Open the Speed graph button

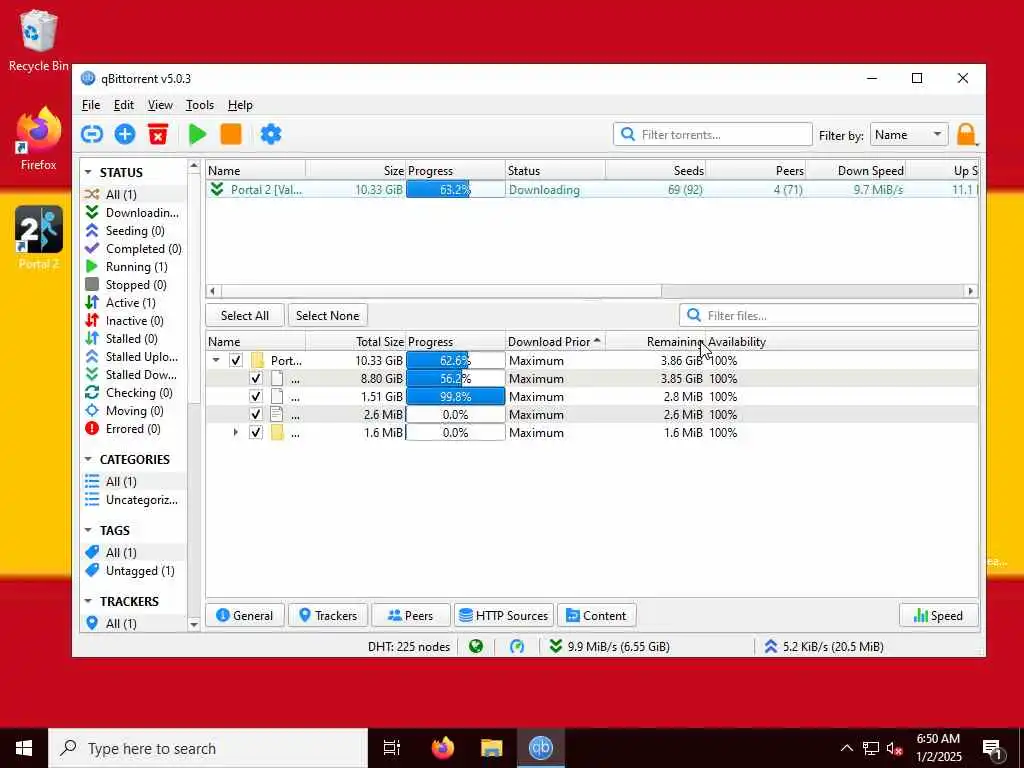click(939, 615)
